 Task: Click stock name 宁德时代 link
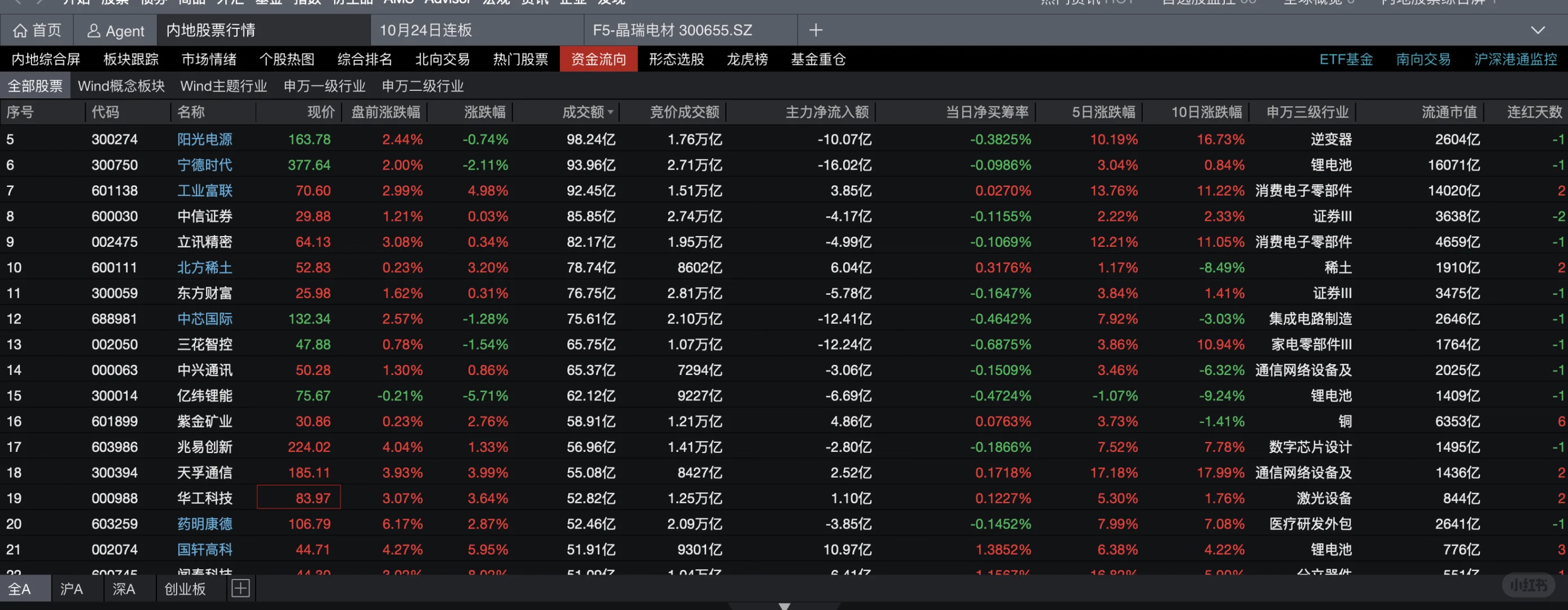tap(204, 165)
